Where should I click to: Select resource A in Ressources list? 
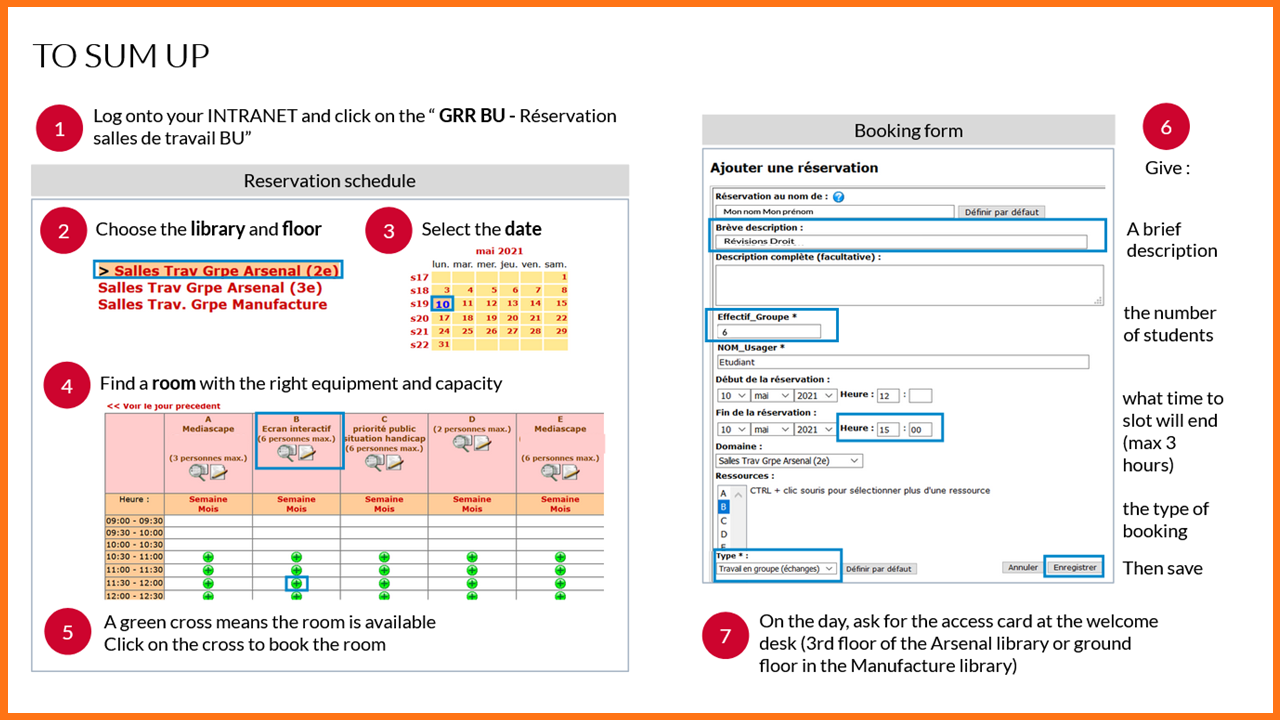tap(724, 493)
